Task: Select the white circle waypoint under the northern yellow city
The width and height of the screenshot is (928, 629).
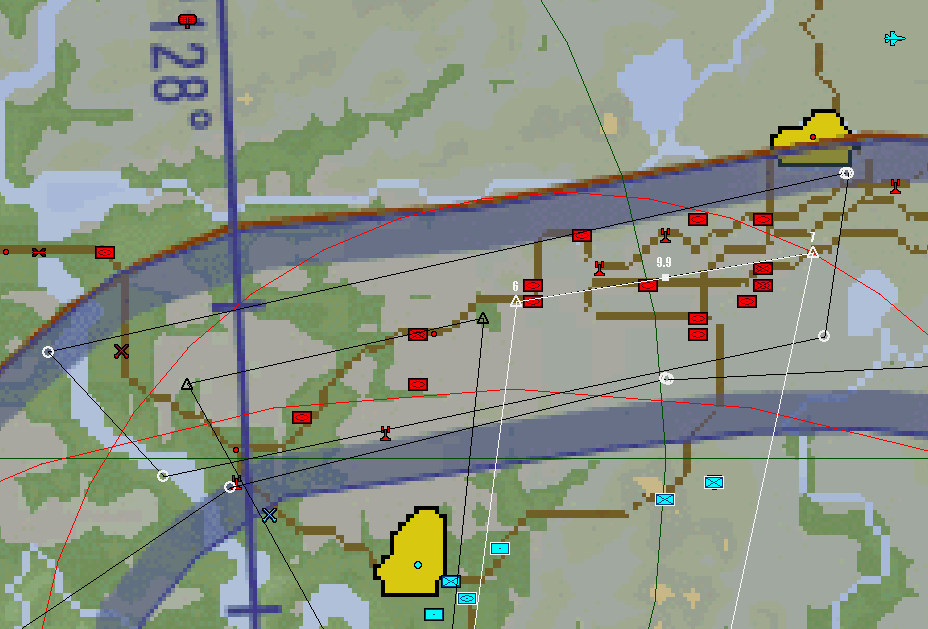Action: coord(847,173)
